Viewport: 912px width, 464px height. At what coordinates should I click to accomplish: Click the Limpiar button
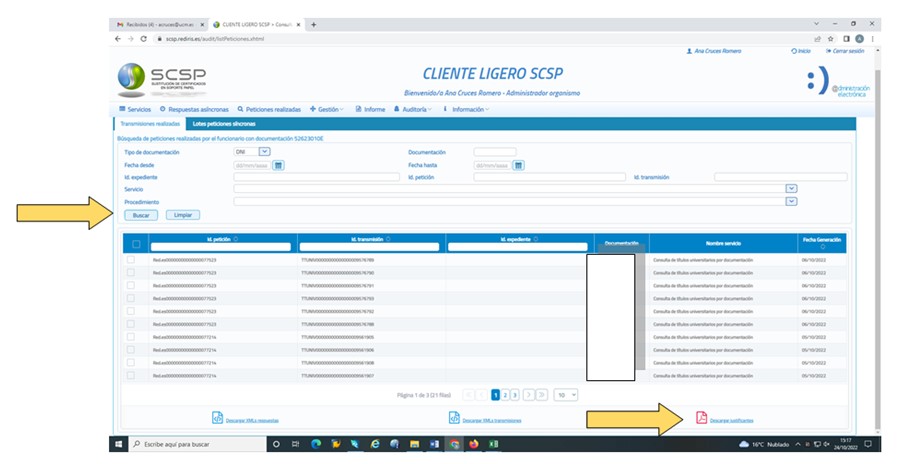coord(183,215)
